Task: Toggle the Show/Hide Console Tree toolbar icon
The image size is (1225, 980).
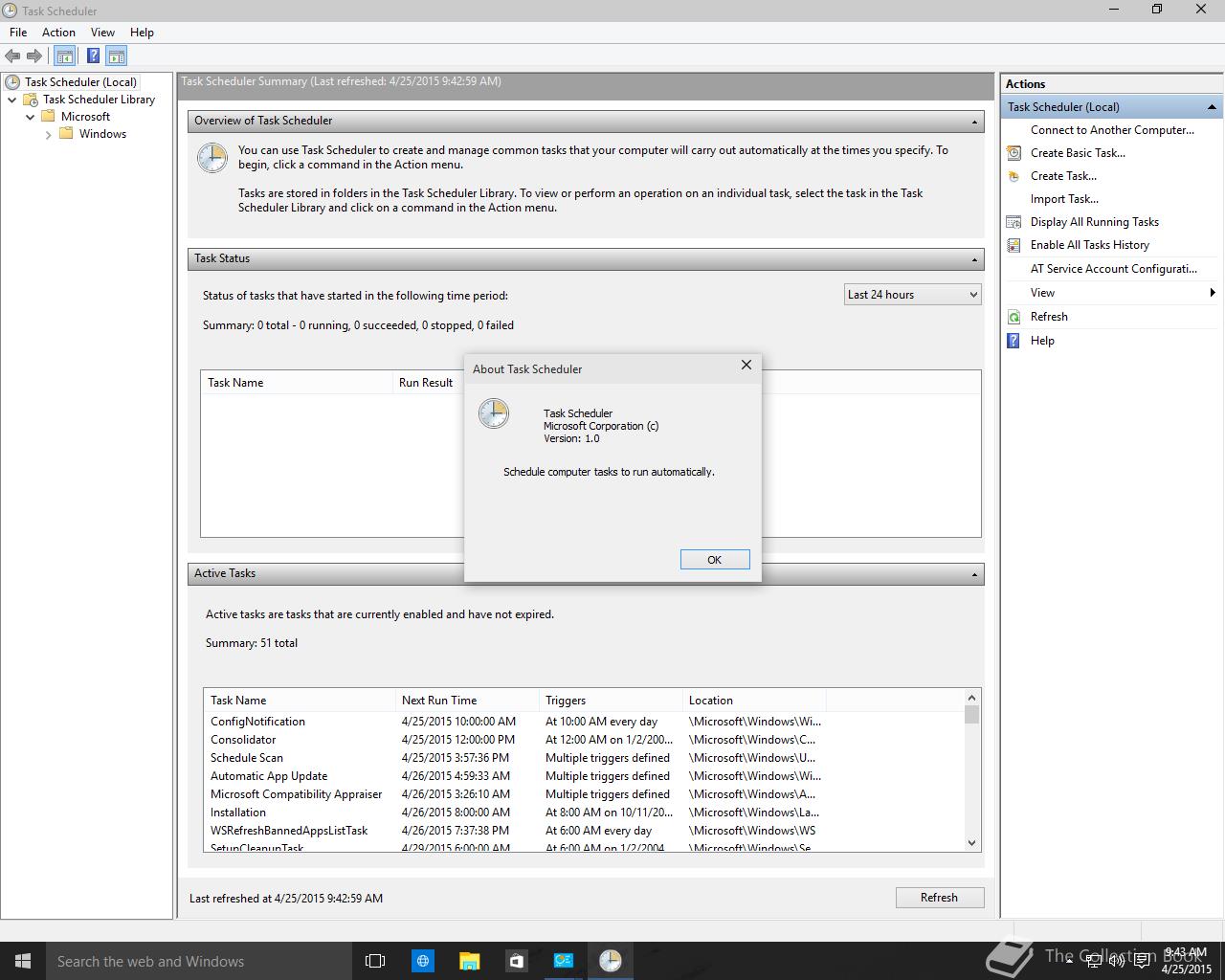Action: click(x=65, y=56)
